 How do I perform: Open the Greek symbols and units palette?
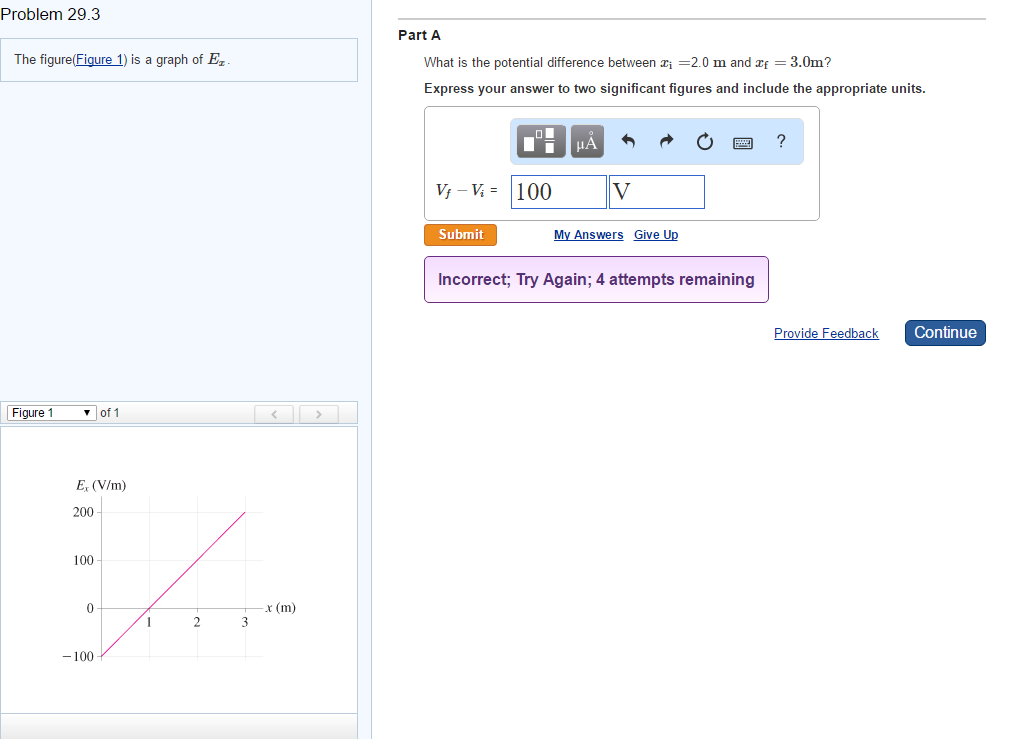587,142
